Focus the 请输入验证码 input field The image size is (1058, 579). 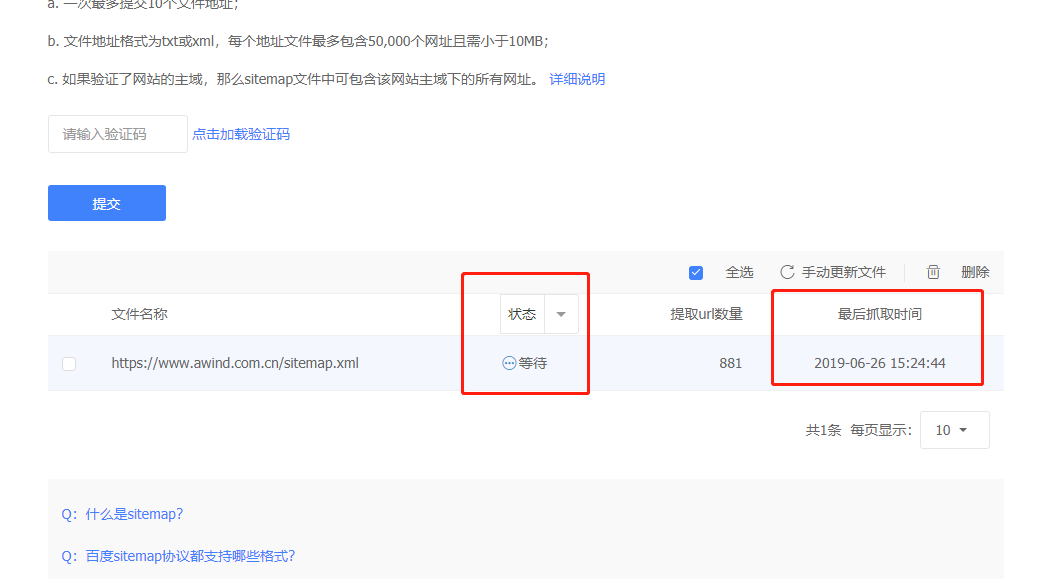[118, 134]
